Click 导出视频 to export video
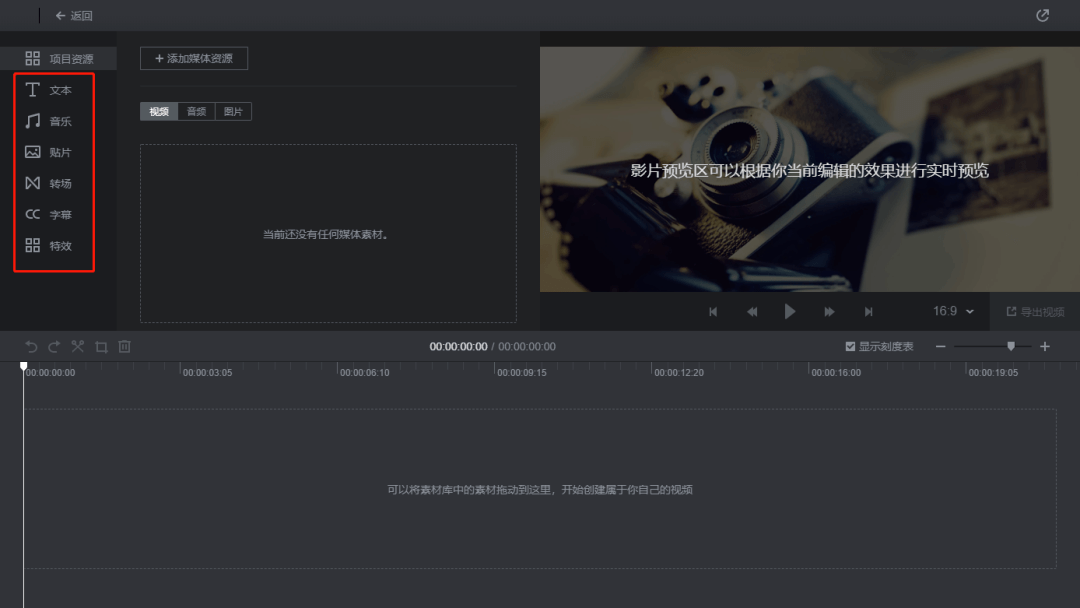This screenshot has width=1080, height=608. click(1035, 312)
